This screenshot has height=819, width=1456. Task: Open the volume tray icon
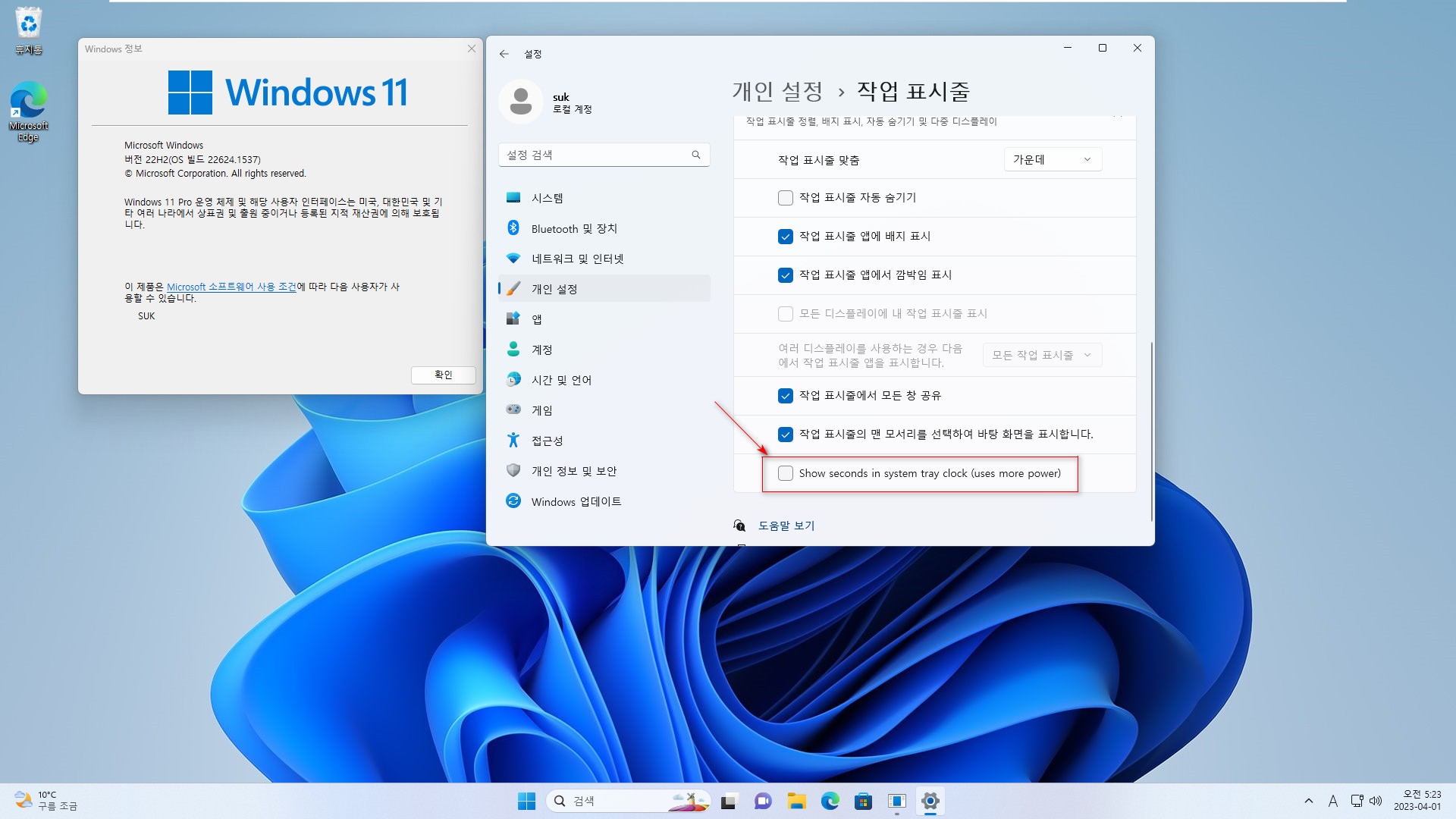(1376, 801)
